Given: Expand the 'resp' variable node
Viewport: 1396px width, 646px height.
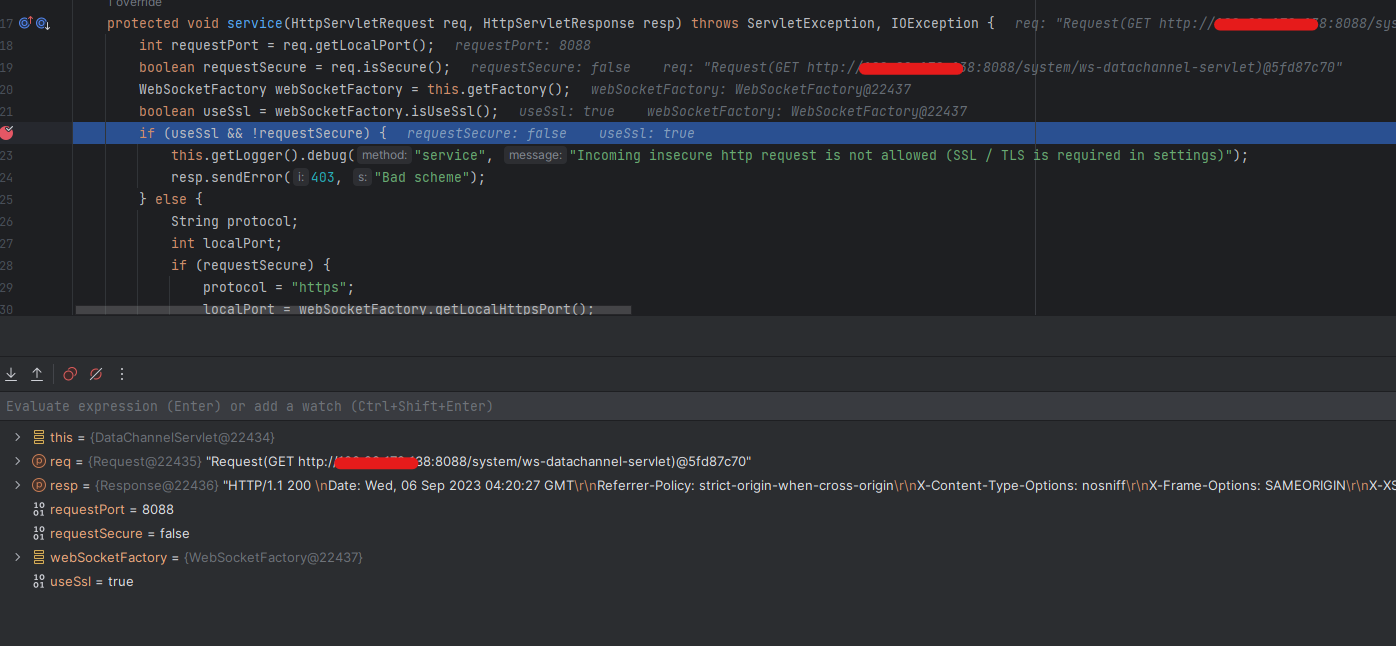Looking at the screenshot, I should pyautogui.click(x=17, y=485).
